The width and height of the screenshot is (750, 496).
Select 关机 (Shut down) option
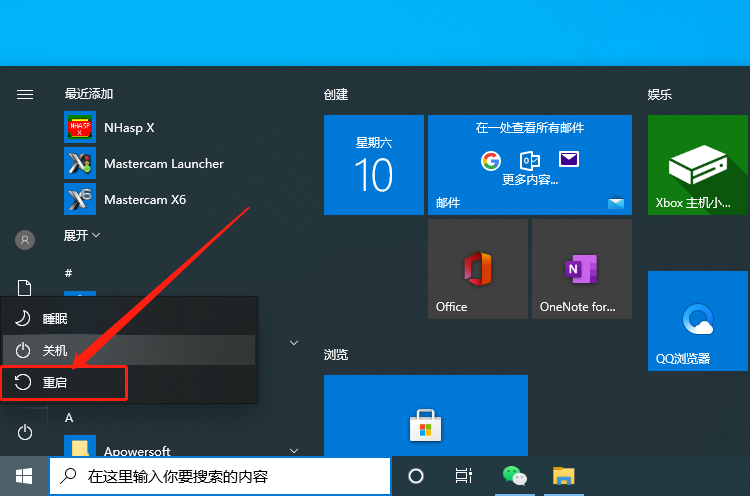tap(129, 350)
